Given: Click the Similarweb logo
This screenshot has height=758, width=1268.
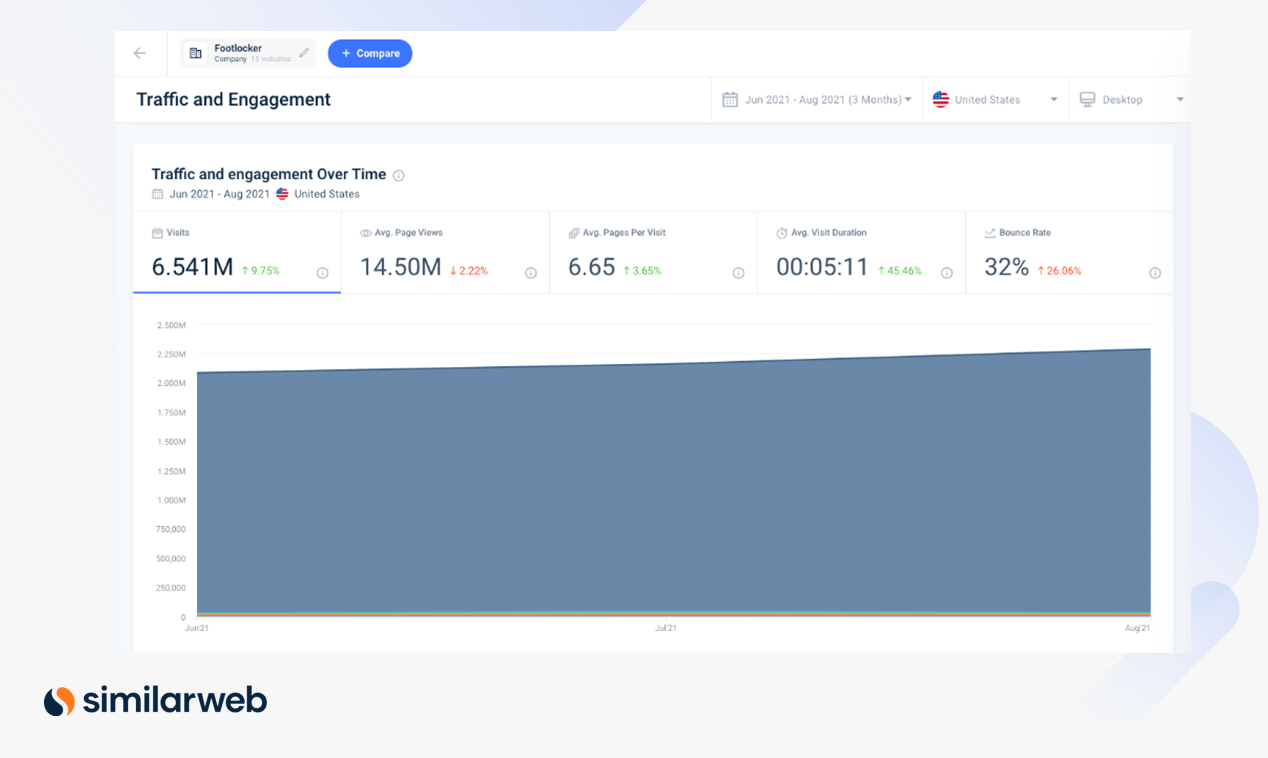Looking at the screenshot, I should (x=155, y=700).
